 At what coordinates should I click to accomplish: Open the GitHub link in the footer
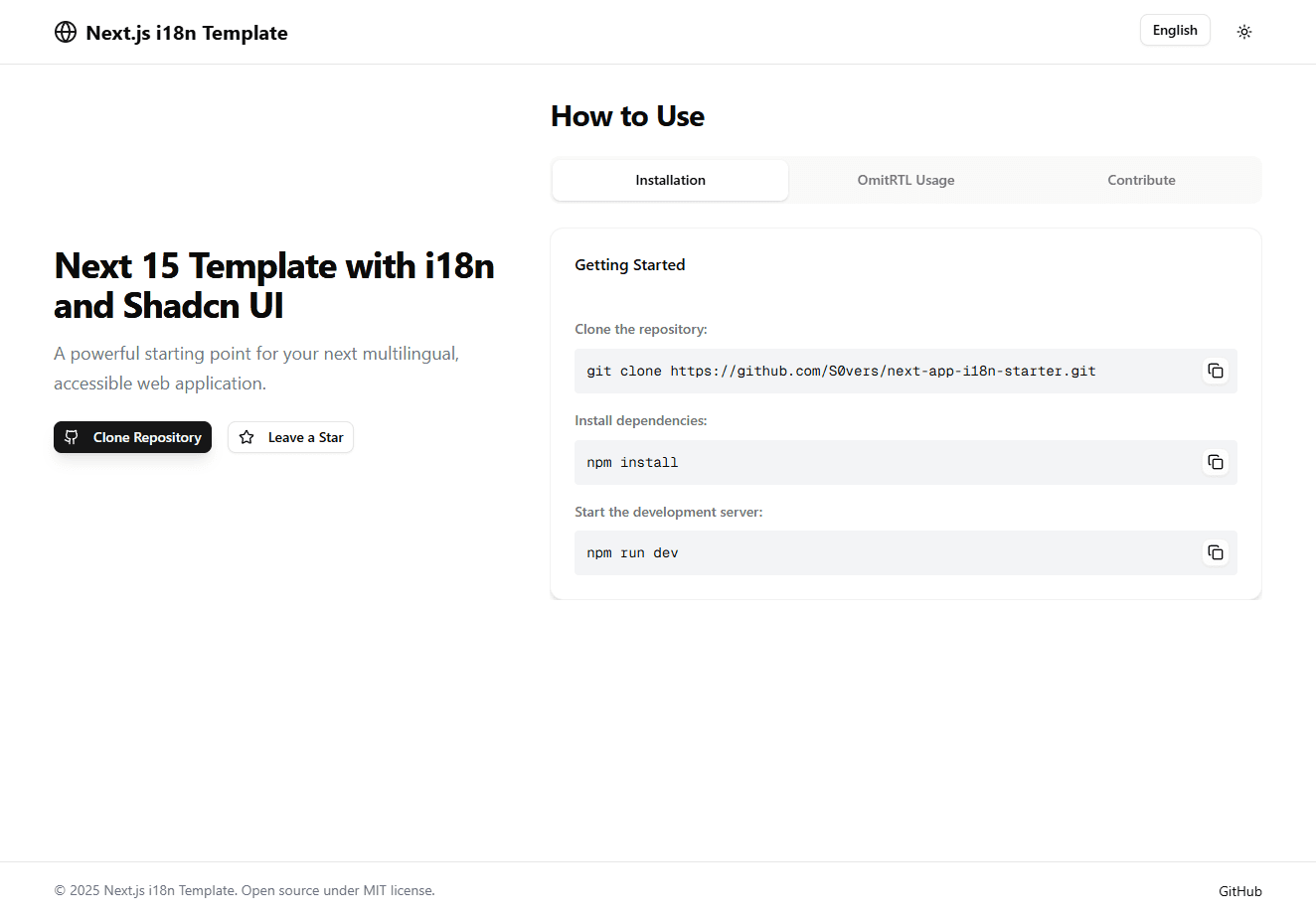pyautogui.click(x=1239, y=890)
